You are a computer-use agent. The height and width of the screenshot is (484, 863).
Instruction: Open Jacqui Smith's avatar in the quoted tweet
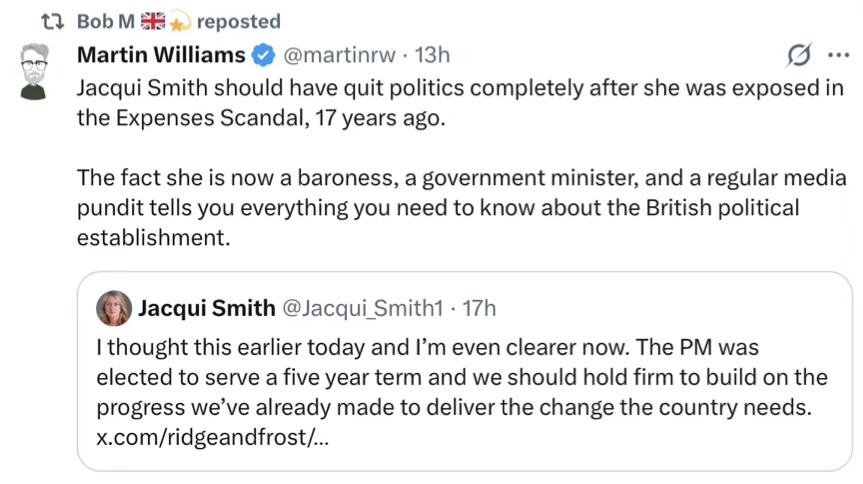(113, 308)
